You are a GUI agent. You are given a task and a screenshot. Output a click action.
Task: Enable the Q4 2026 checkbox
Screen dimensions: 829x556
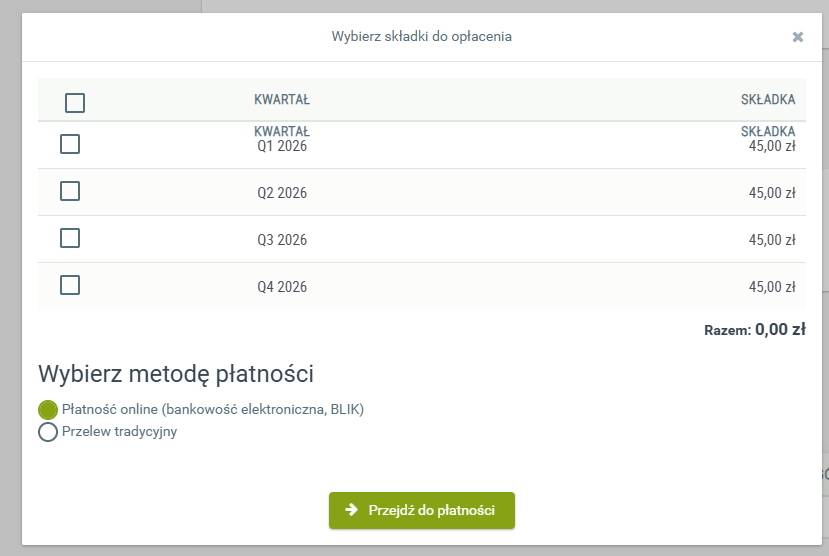(x=70, y=285)
